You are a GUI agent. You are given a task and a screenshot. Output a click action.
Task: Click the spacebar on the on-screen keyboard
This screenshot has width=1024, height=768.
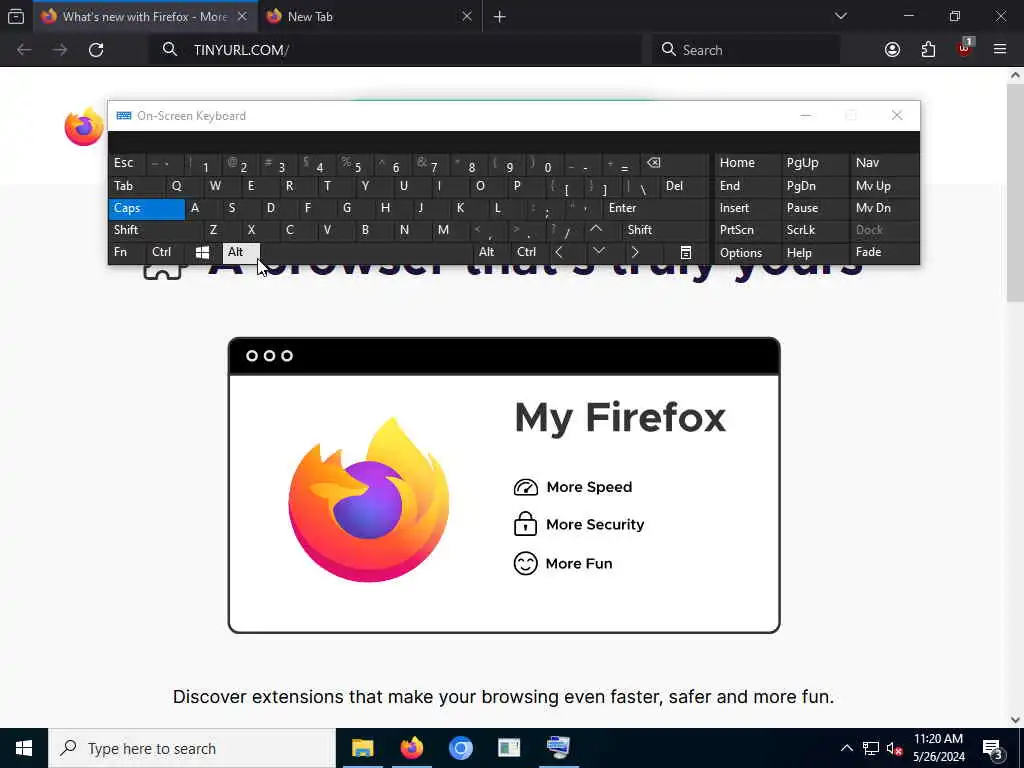(x=367, y=253)
